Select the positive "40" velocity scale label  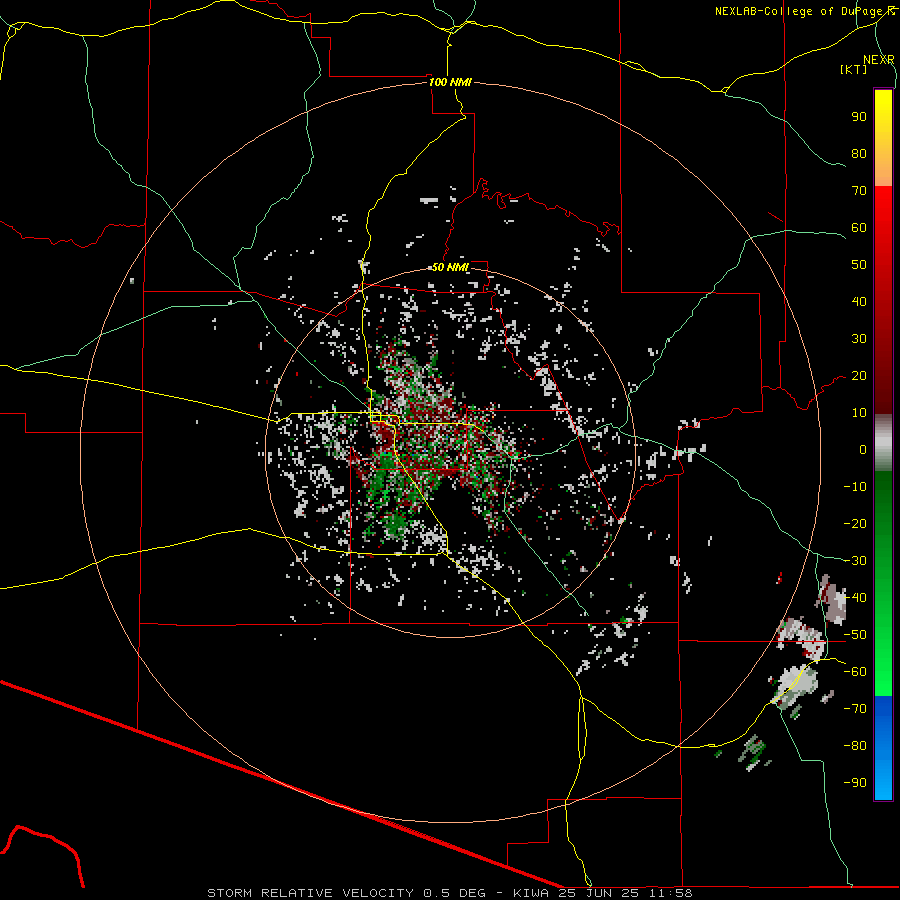[x=859, y=302]
